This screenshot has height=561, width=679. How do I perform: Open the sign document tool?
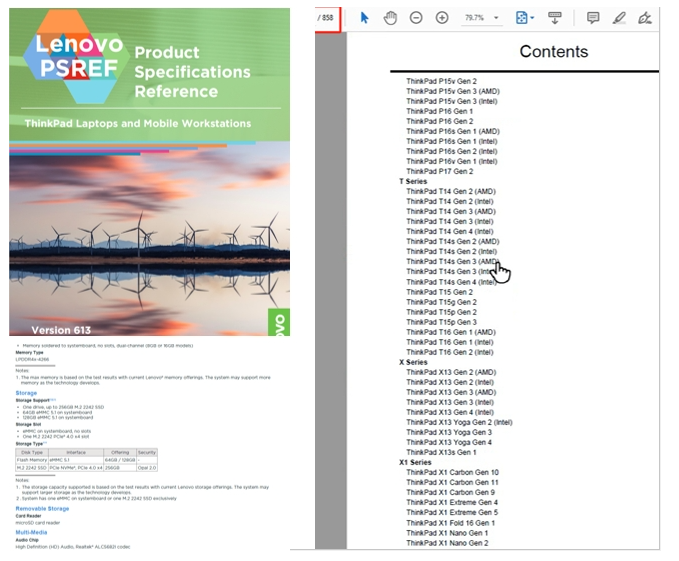(645, 18)
